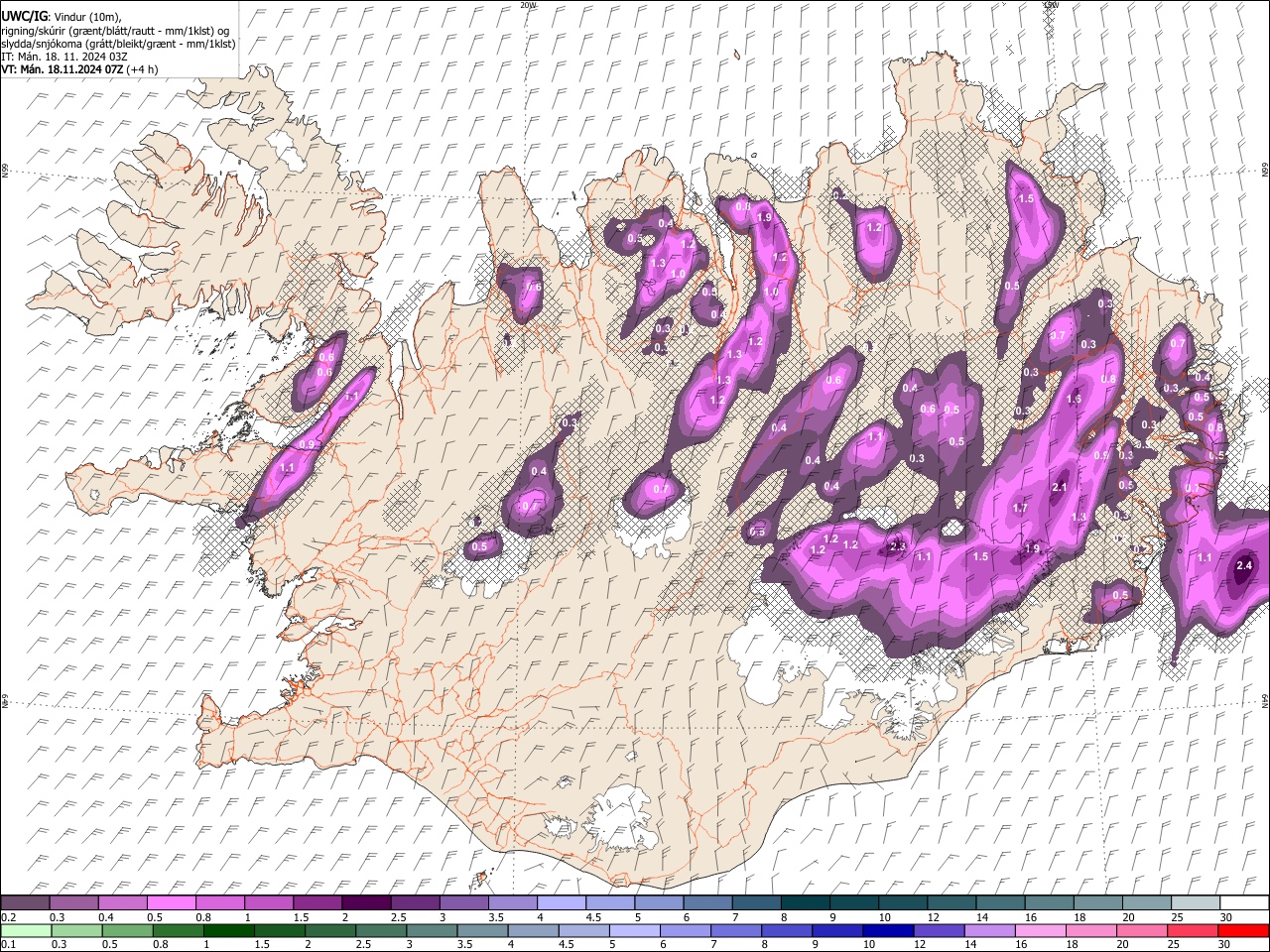1270x952 pixels.
Task: Select the dark teal 8–9 snow legend swatch
Action: click(x=805, y=903)
